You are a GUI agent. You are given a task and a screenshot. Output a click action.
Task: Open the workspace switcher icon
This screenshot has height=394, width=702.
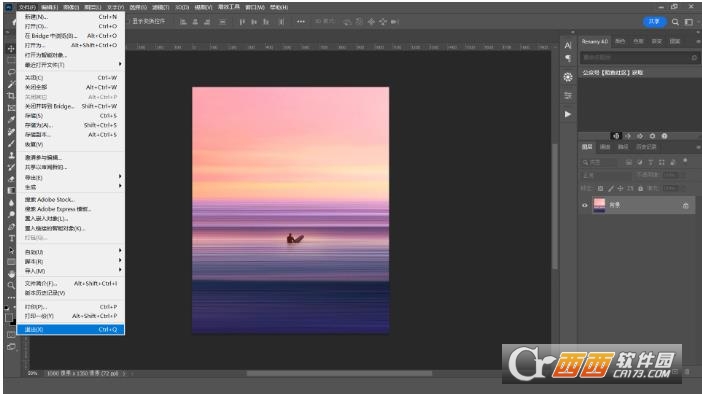(689, 21)
